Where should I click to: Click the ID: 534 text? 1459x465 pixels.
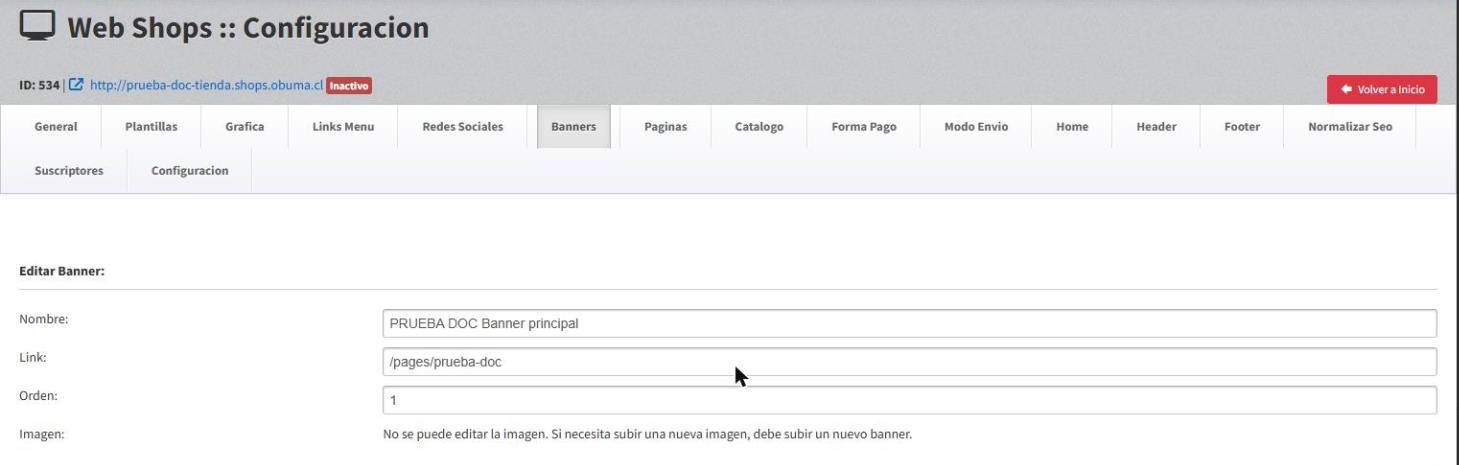click(x=40, y=86)
